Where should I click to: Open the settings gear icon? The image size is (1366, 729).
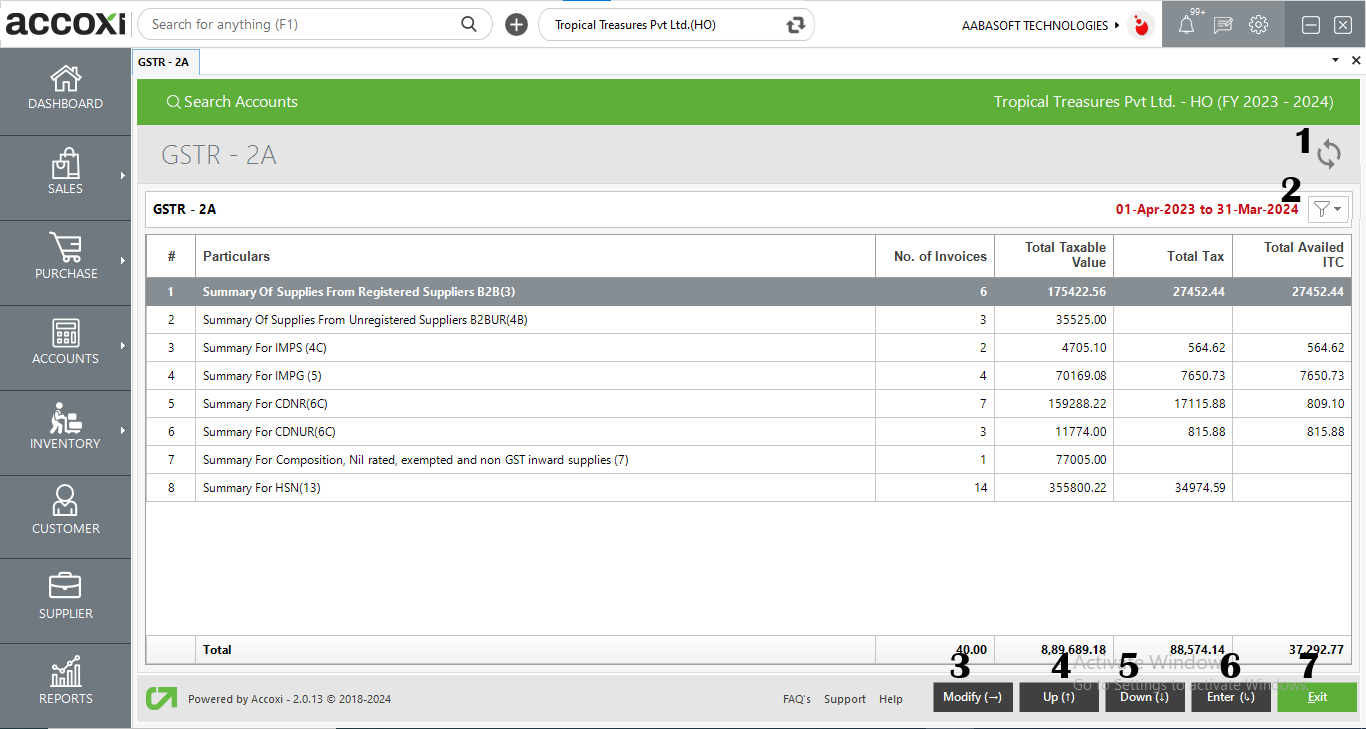click(x=1258, y=26)
